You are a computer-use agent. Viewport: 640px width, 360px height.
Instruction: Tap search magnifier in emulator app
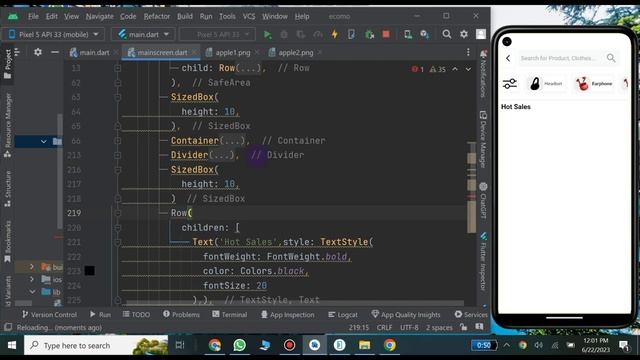611,58
